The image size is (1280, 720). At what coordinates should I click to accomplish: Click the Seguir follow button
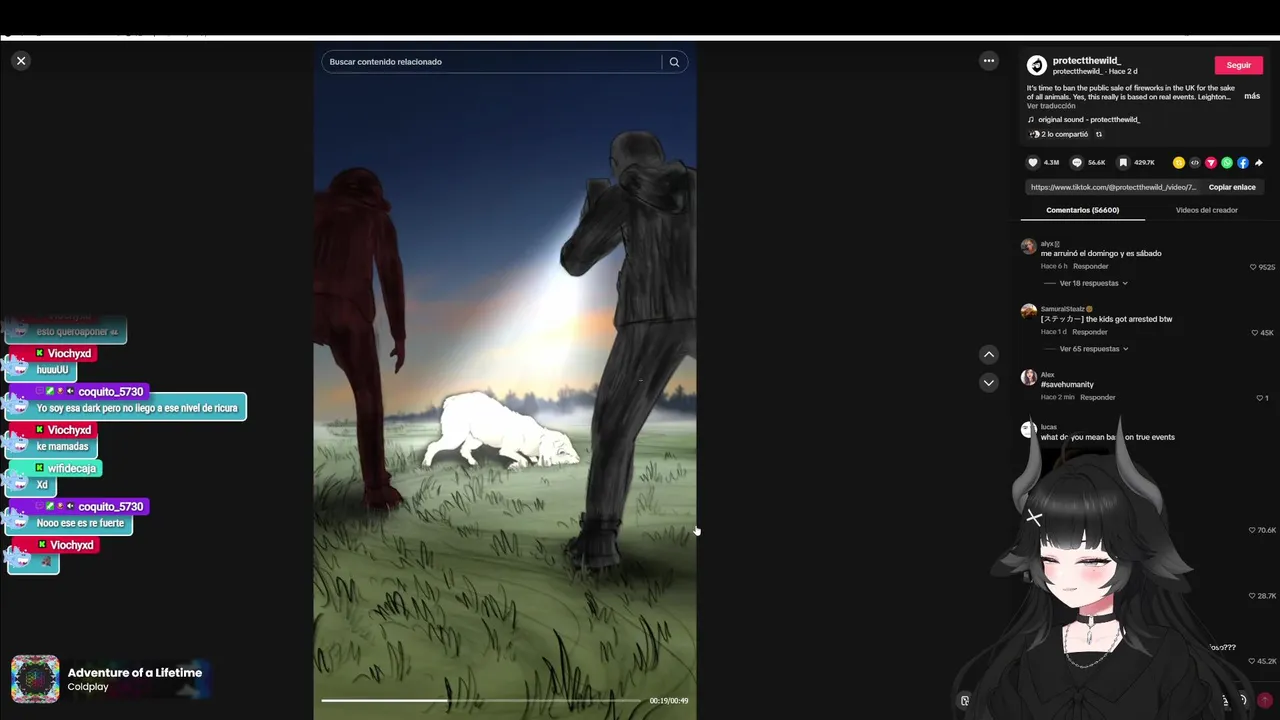[x=1239, y=65]
